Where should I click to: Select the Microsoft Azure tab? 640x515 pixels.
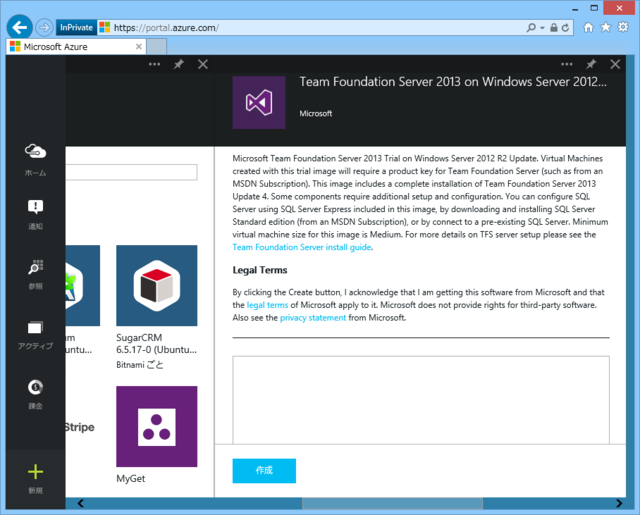(76, 47)
